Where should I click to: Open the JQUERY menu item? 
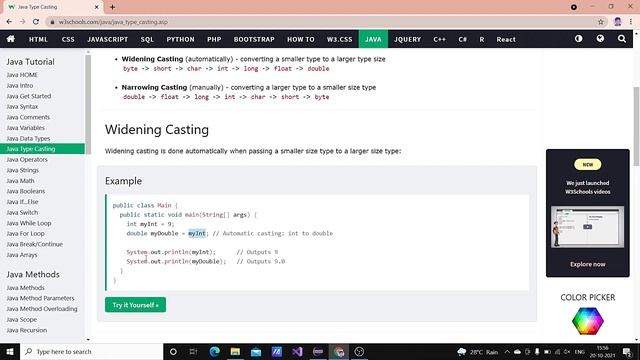(x=407, y=39)
